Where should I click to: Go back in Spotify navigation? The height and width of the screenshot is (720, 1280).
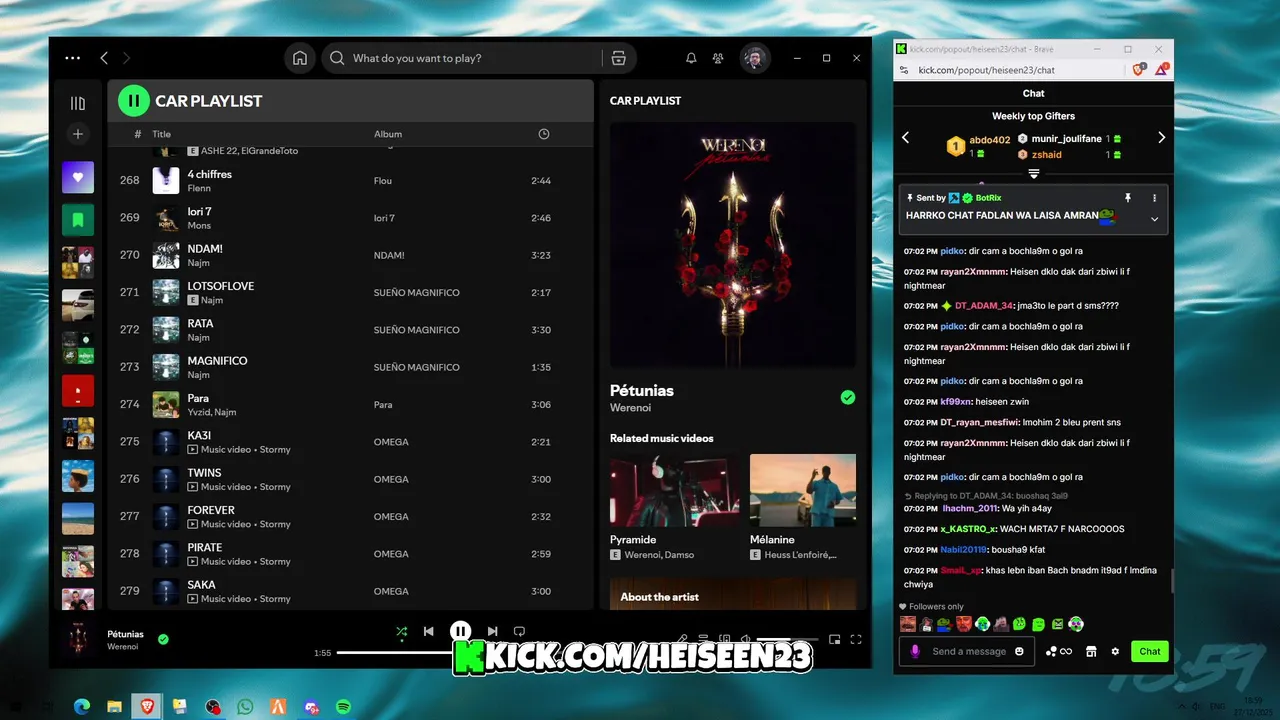coord(104,58)
